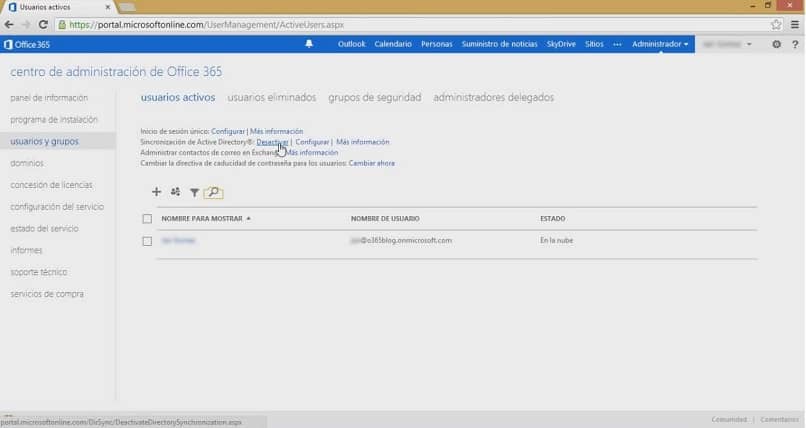Image resolution: width=806 pixels, height=428 pixels.
Task: Switch to grupos de seguridad tab
Action: (x=374, y=97)
